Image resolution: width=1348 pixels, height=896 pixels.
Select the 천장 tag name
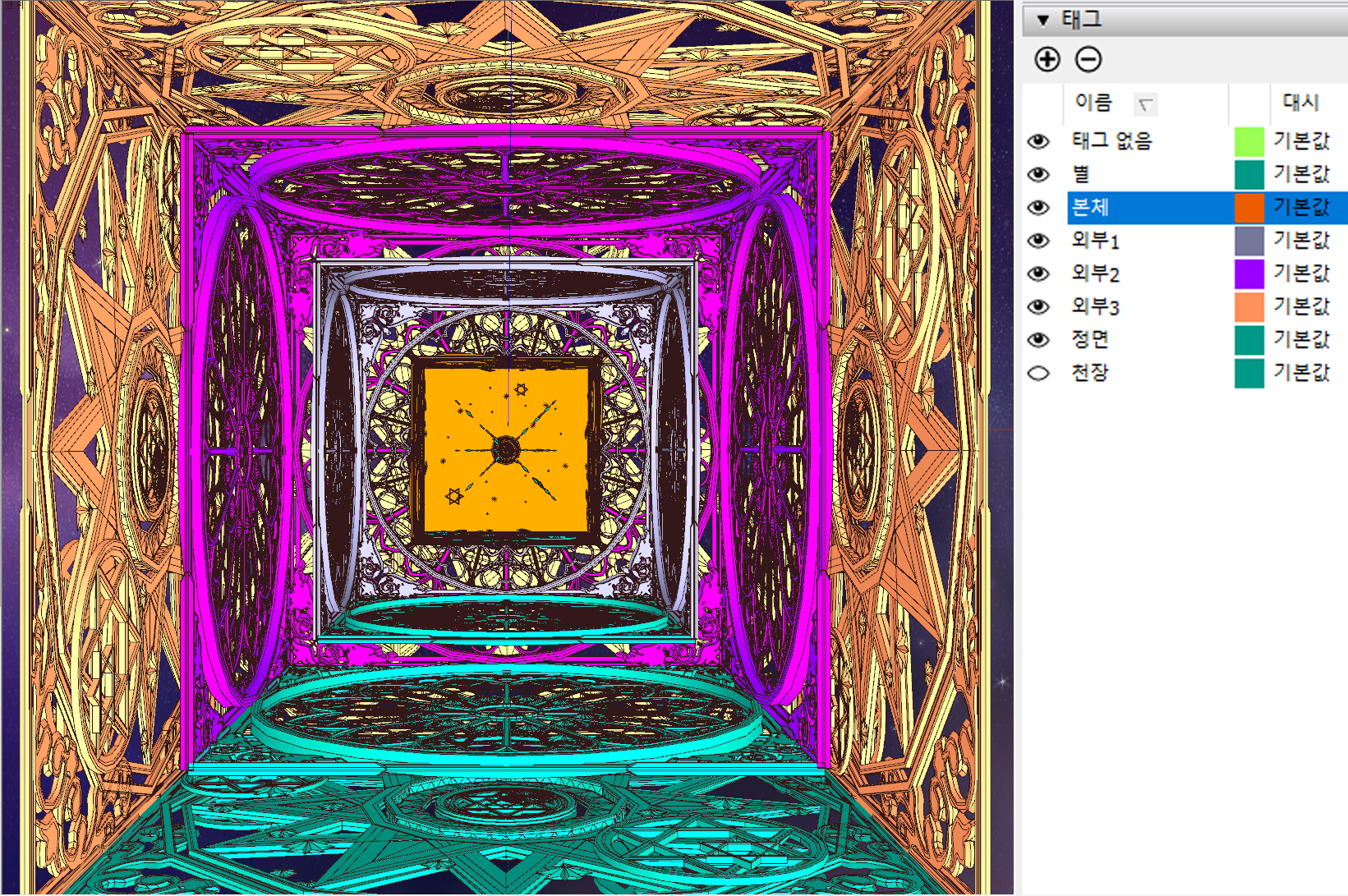pyautogui.click(x=1090, y=373)
